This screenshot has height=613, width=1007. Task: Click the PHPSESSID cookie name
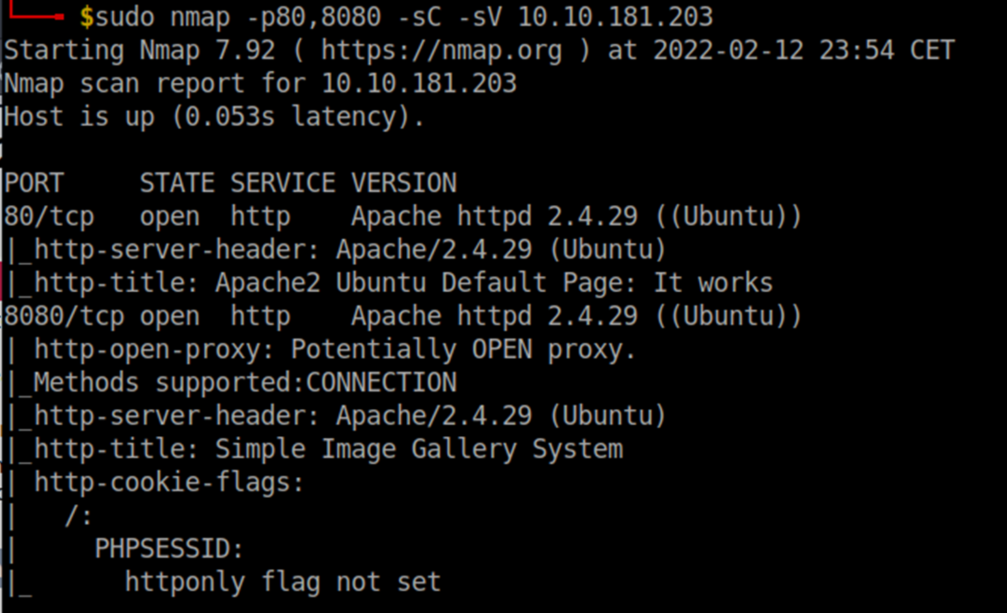click(169, 549)
